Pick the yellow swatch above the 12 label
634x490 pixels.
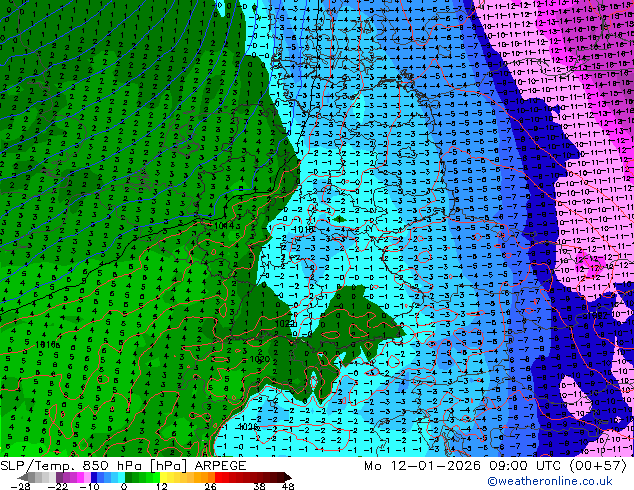[163, 477]
